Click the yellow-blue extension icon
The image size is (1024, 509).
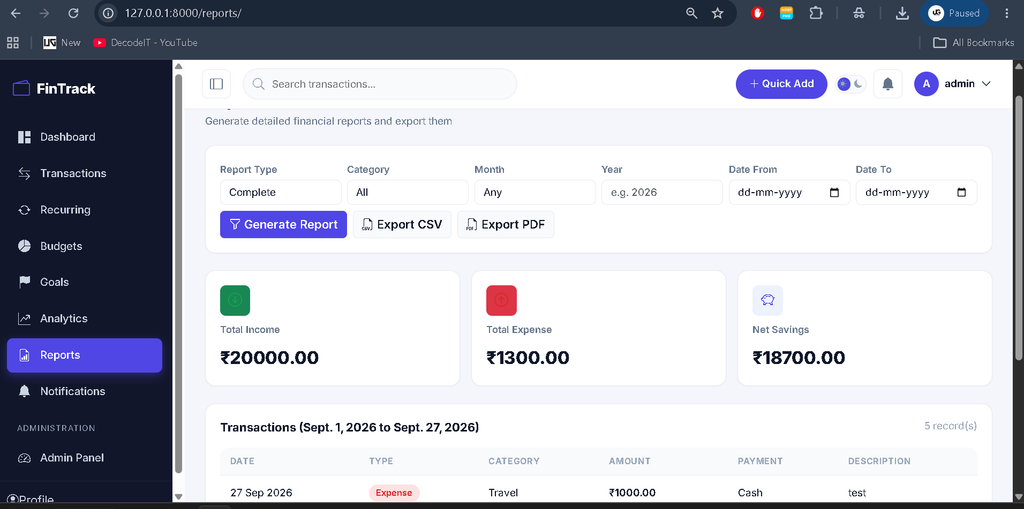pyautogui.click(x=786, y=13)
